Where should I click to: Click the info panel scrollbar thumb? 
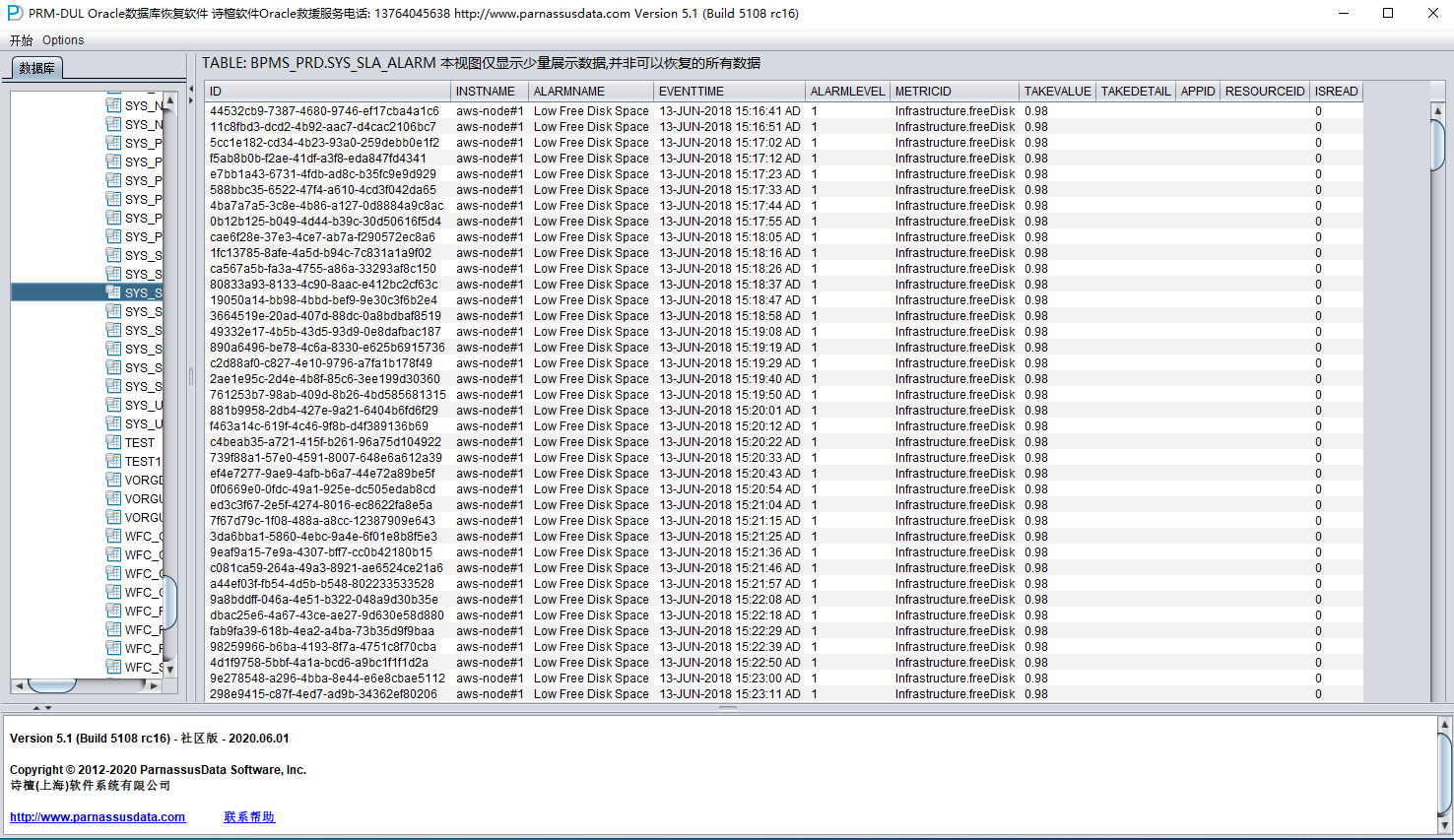[x=1445, y=774]
